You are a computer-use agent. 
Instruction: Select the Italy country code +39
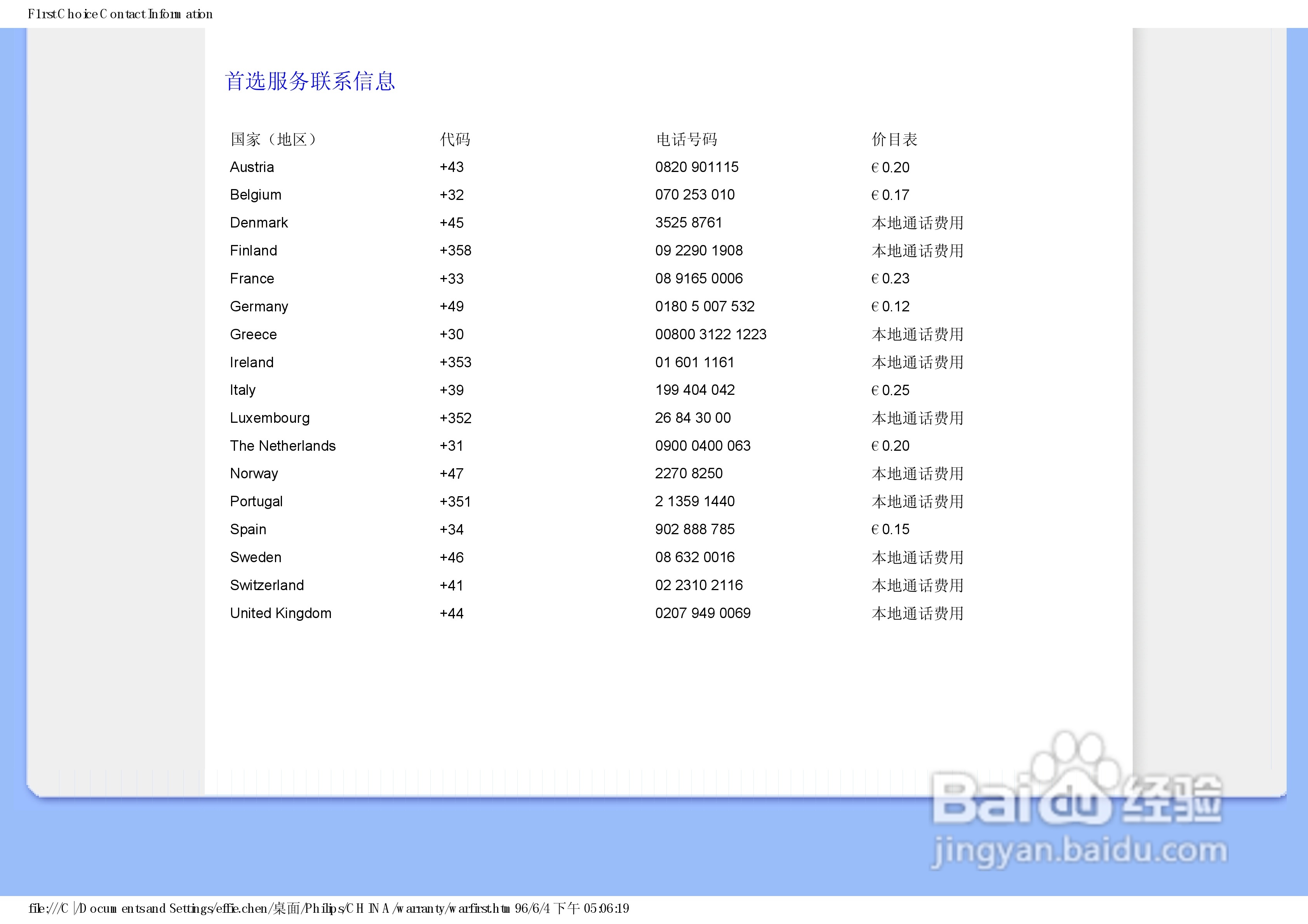(x=451, y=390)
